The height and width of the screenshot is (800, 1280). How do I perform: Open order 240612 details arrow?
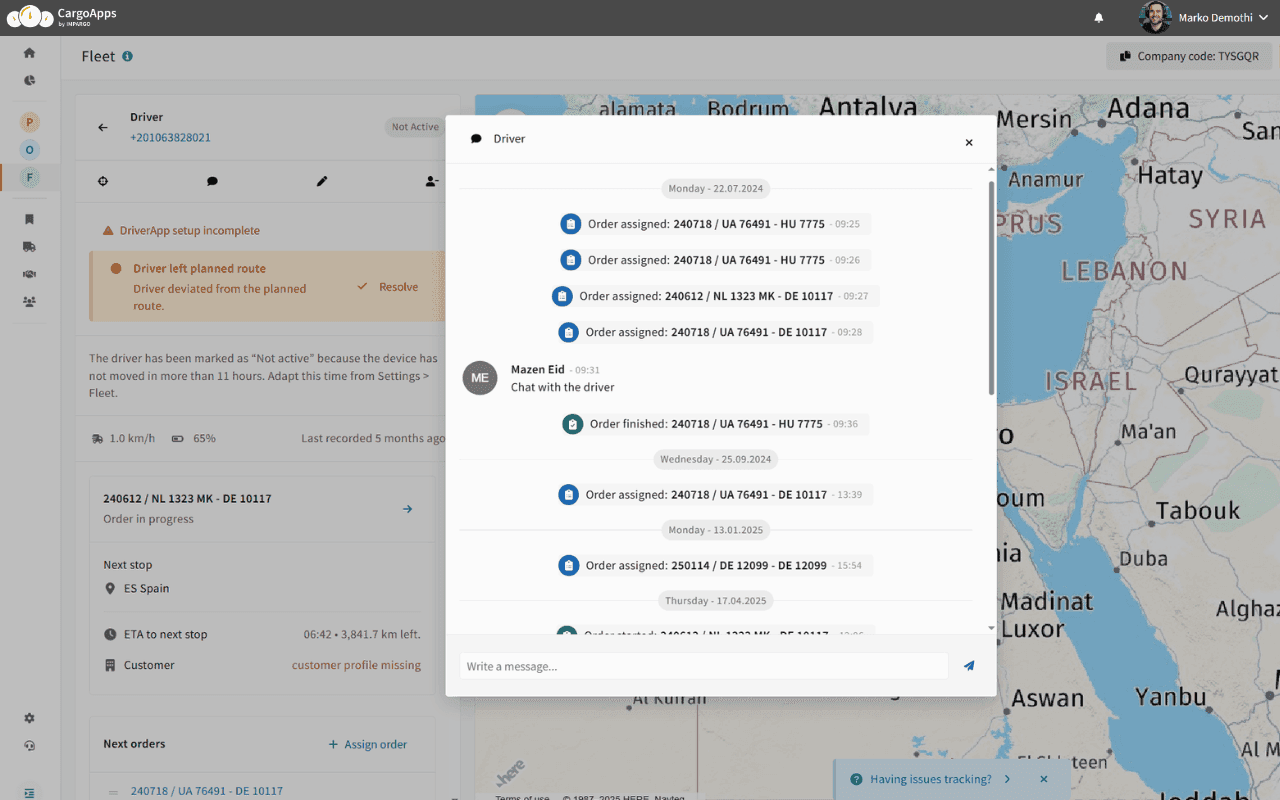(x=407, y=509)
